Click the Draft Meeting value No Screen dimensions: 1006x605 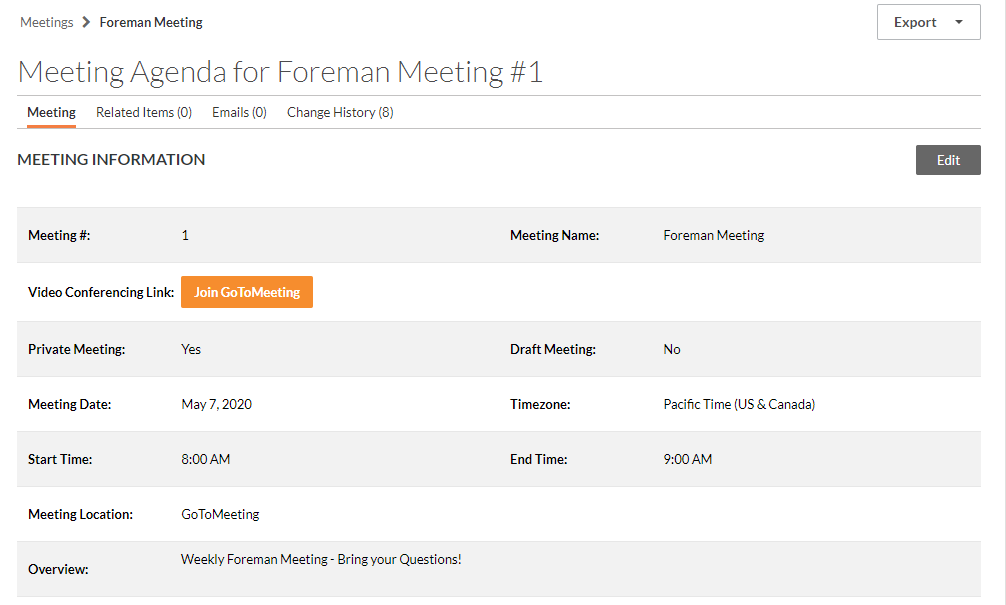(672, 349)
